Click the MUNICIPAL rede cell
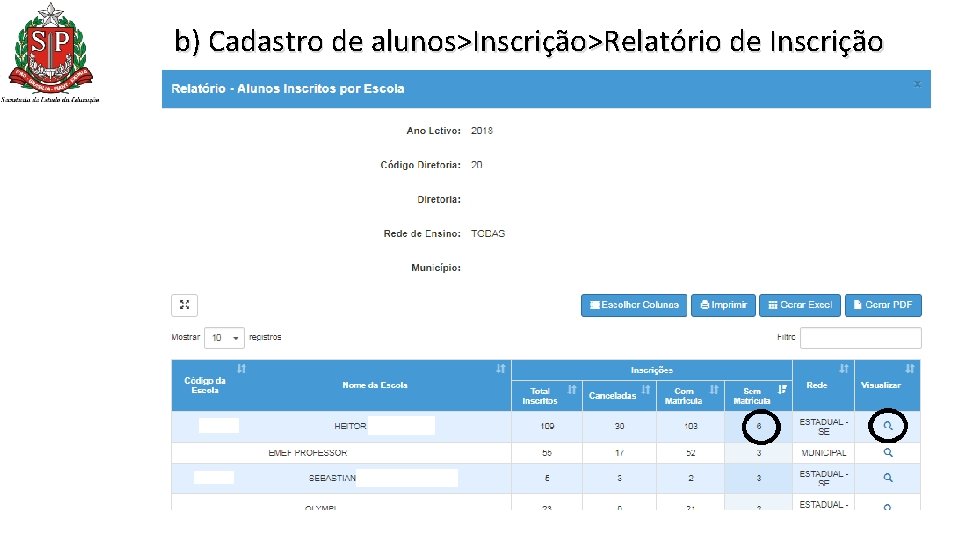 point(823,453)
